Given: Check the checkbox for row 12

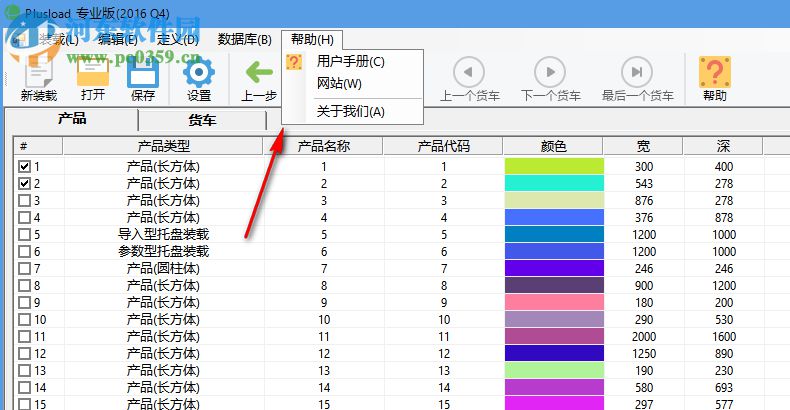Looking at the screenshot, I should (x=24, y=354).
